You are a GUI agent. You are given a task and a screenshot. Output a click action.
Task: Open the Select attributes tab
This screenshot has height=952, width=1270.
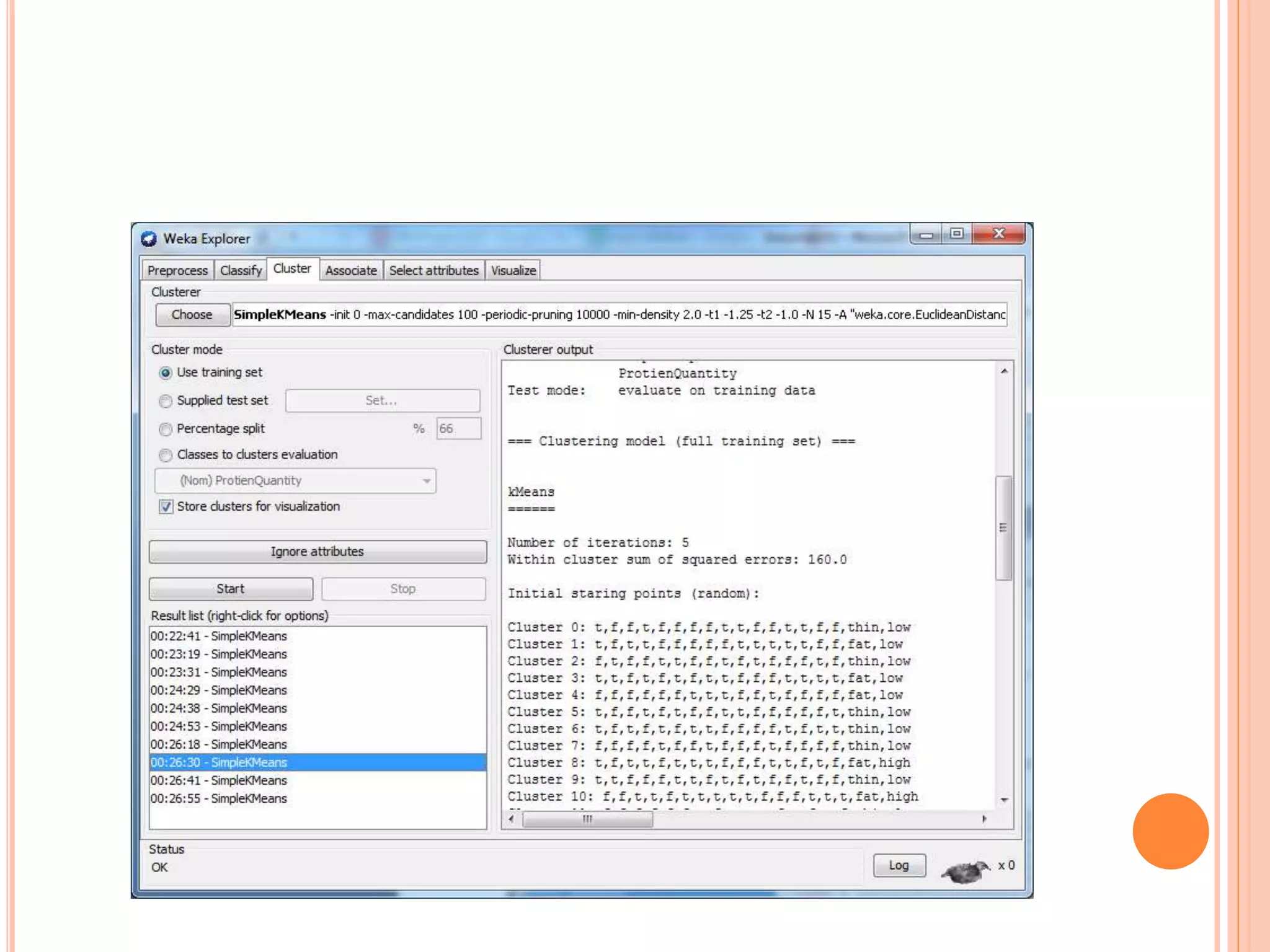pos(433,271)
